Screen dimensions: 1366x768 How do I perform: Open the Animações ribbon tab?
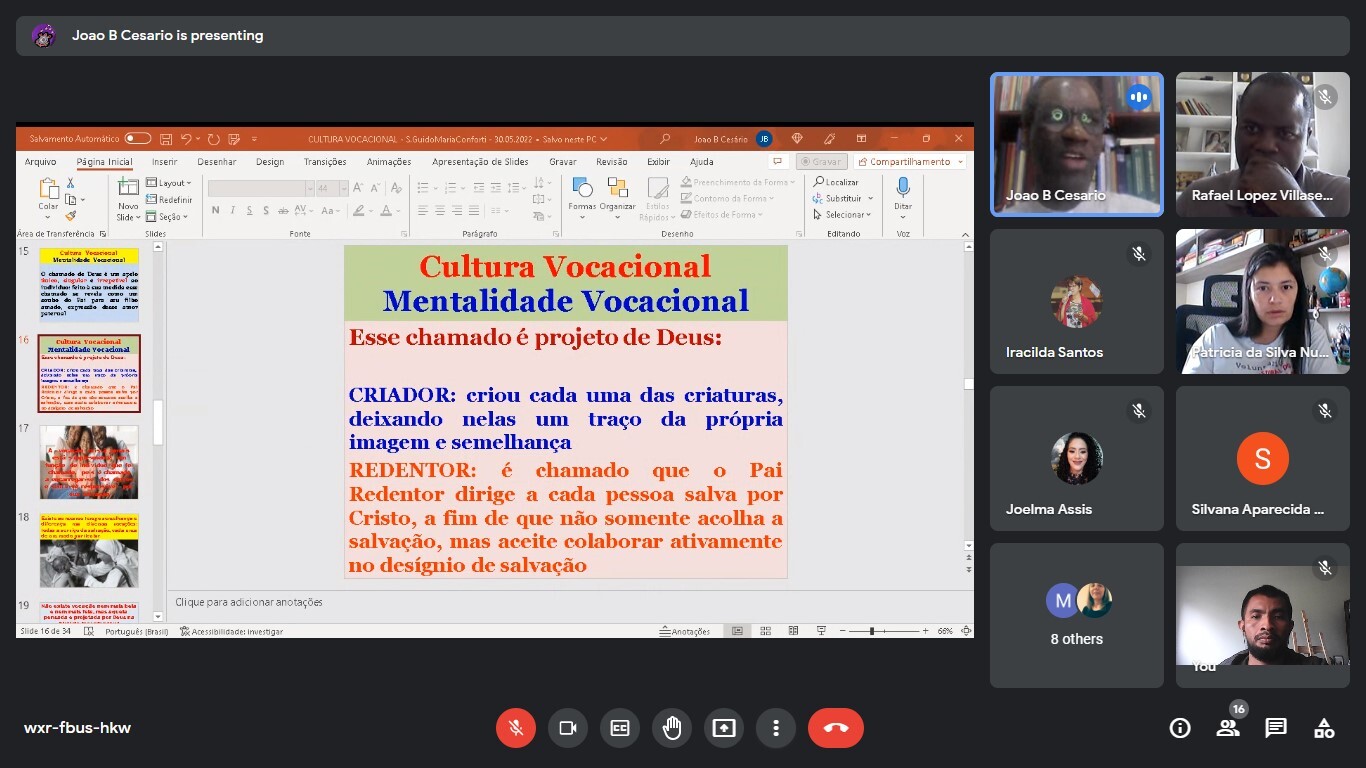coord(389,162)
